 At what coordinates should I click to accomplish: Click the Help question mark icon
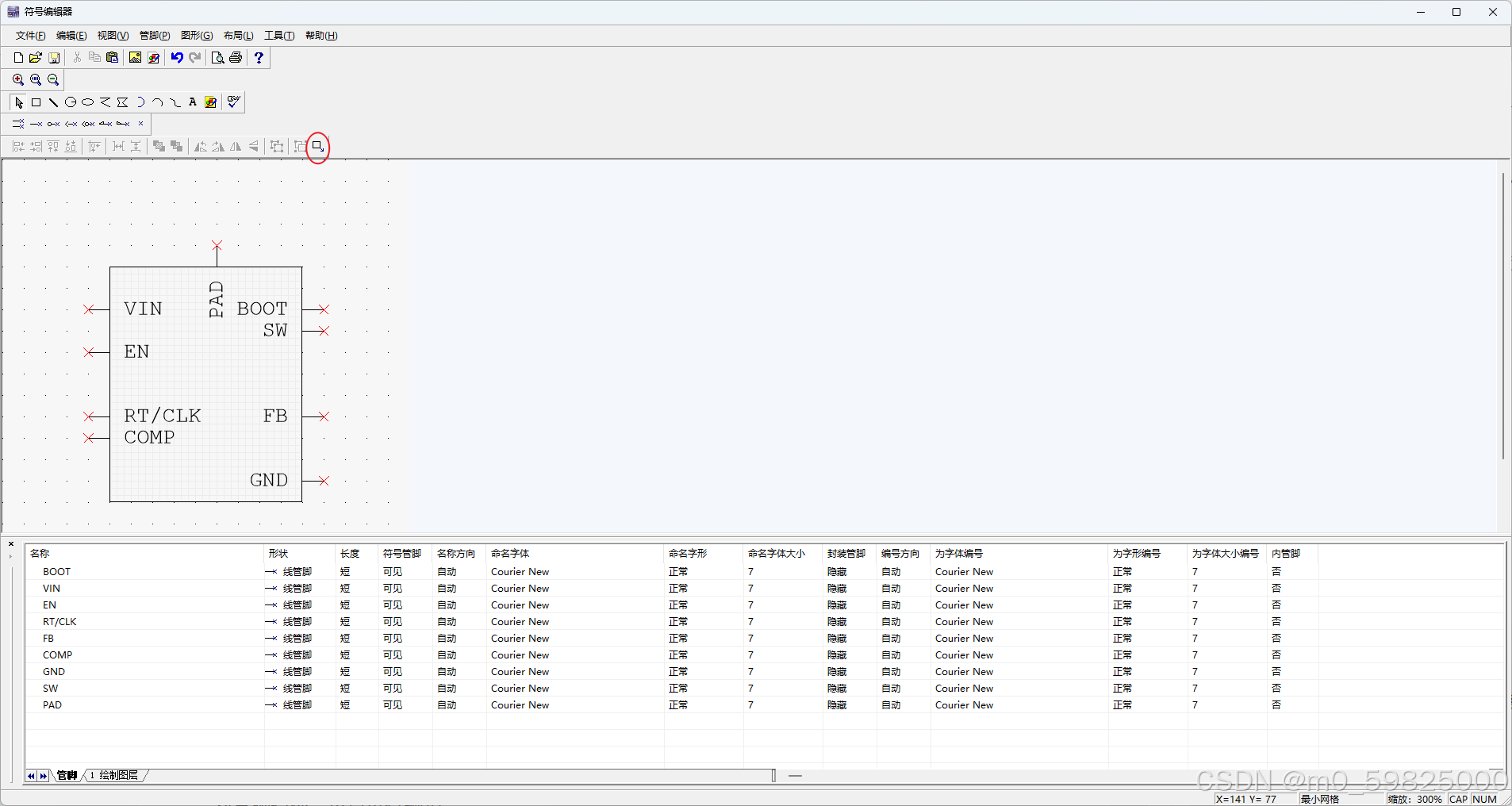pyautogui.click(x=258, y=57)
